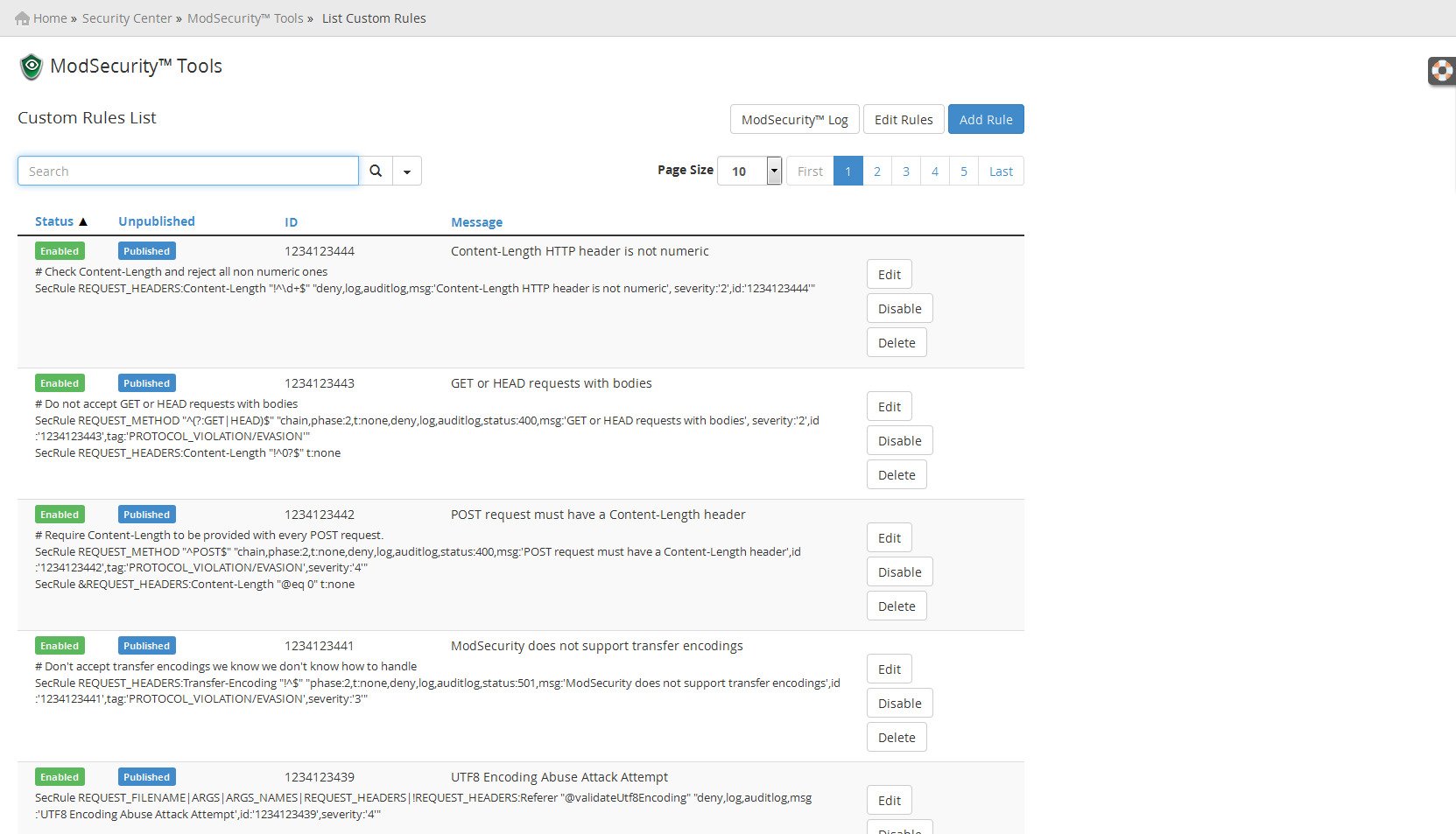This screenshot has height=834, width=1456.
Task: Click the Published badge of rule 1234123443
Action: tap(147, 383)
